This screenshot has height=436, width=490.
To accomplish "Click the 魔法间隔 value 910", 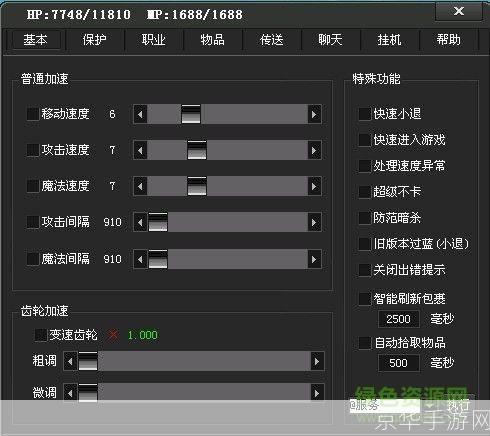I will (x=112, y=259).
